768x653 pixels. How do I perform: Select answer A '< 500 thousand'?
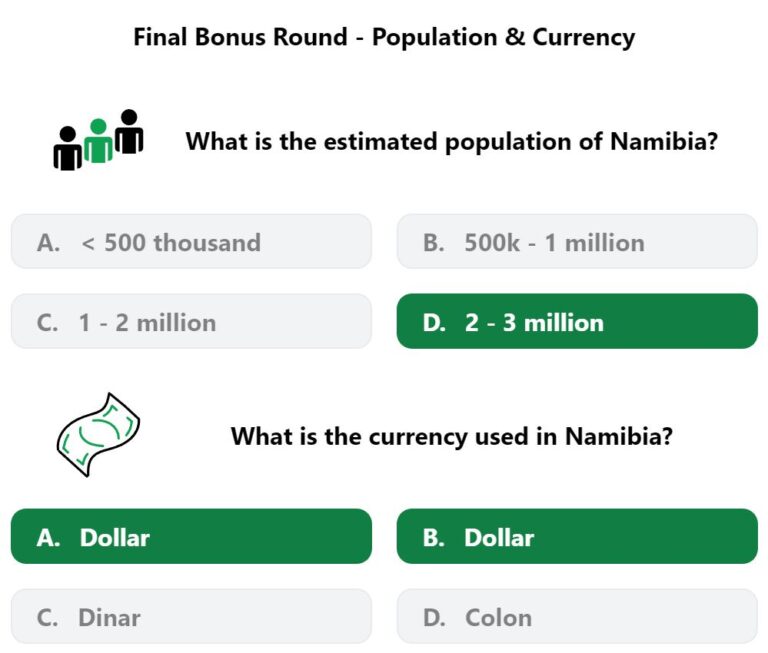coord(192,242)
